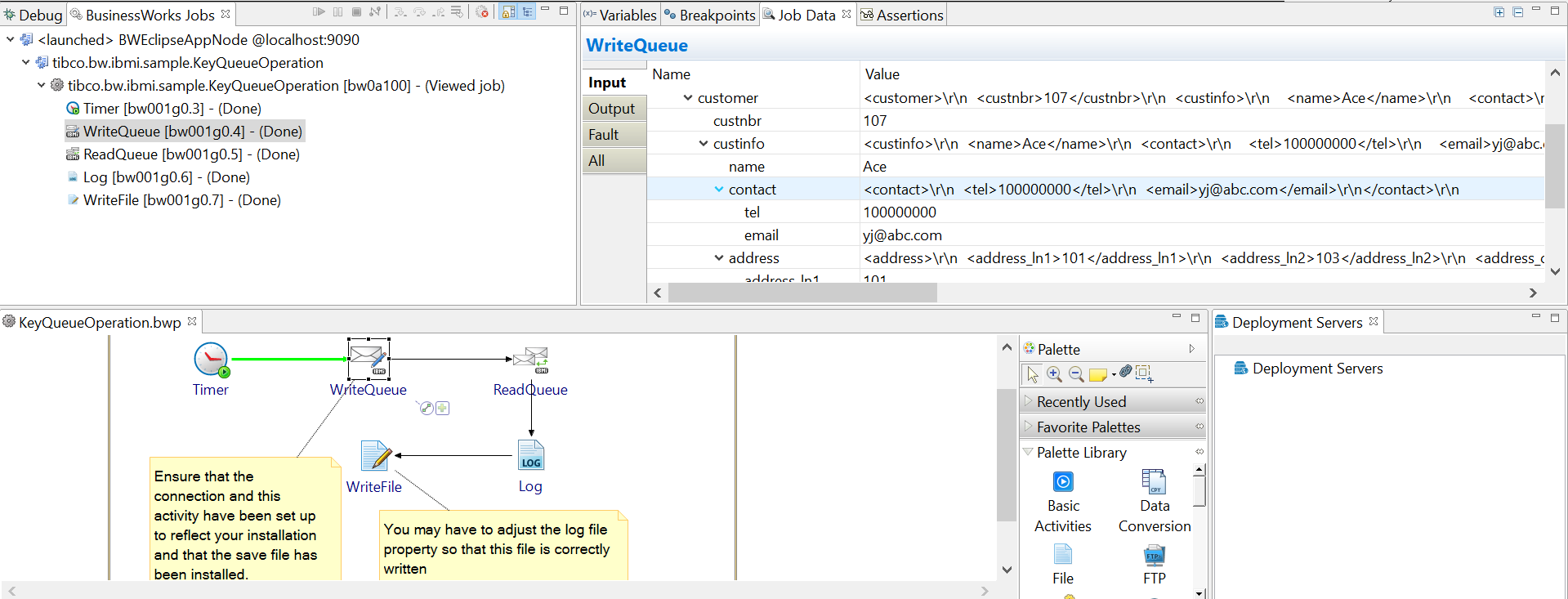
Task: Activate the palette selection arrow tool
Action: tap(1033, 374)
